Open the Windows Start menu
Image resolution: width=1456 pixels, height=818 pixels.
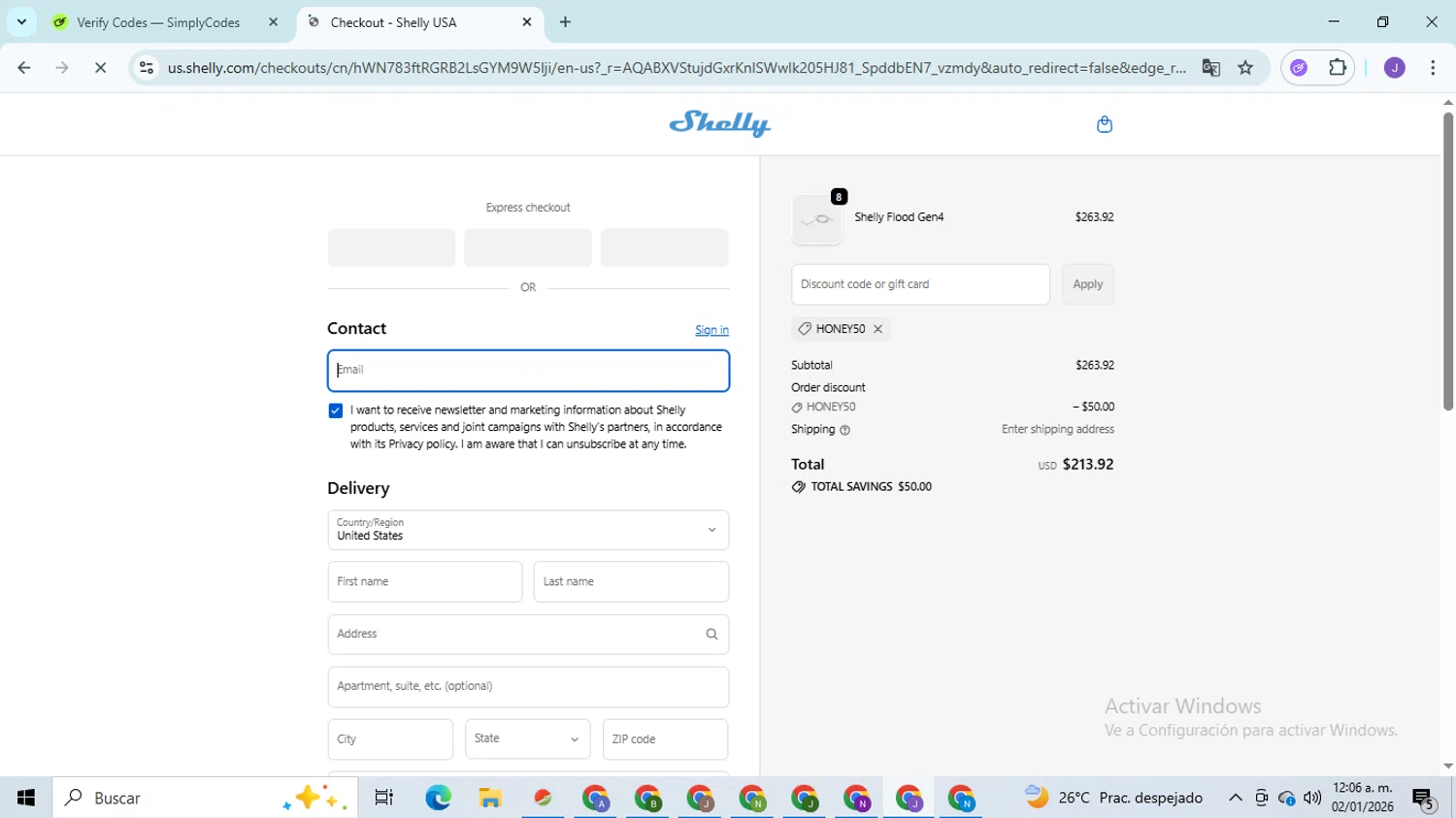tap(26, 798)
